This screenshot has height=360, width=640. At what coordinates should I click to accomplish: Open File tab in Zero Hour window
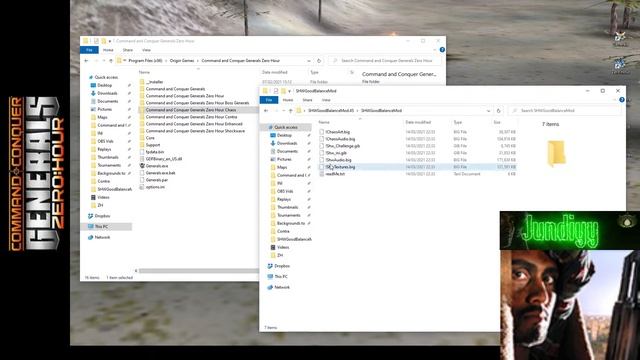(x=89, y=50)
